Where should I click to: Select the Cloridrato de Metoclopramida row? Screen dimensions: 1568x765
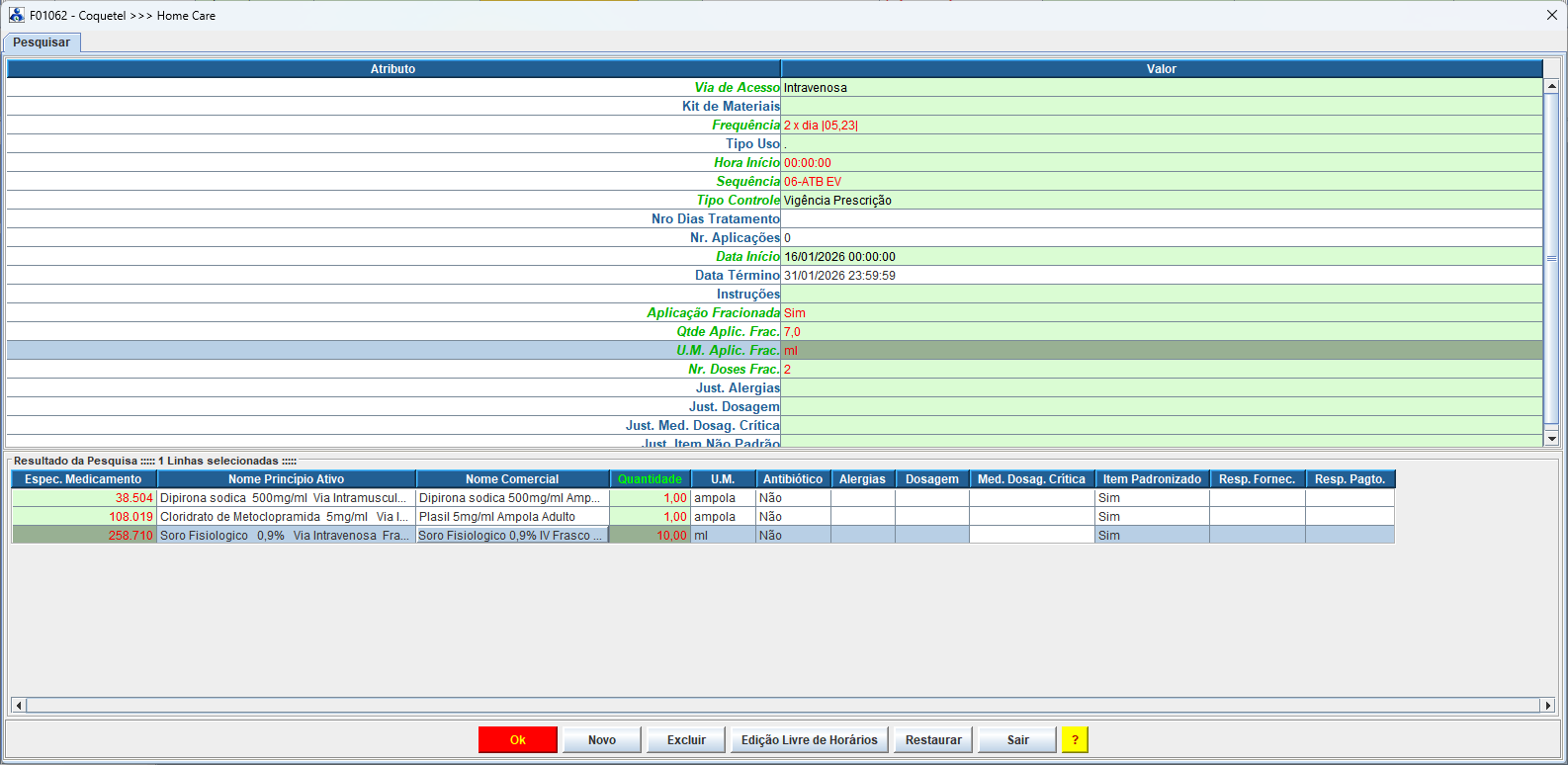283,517
